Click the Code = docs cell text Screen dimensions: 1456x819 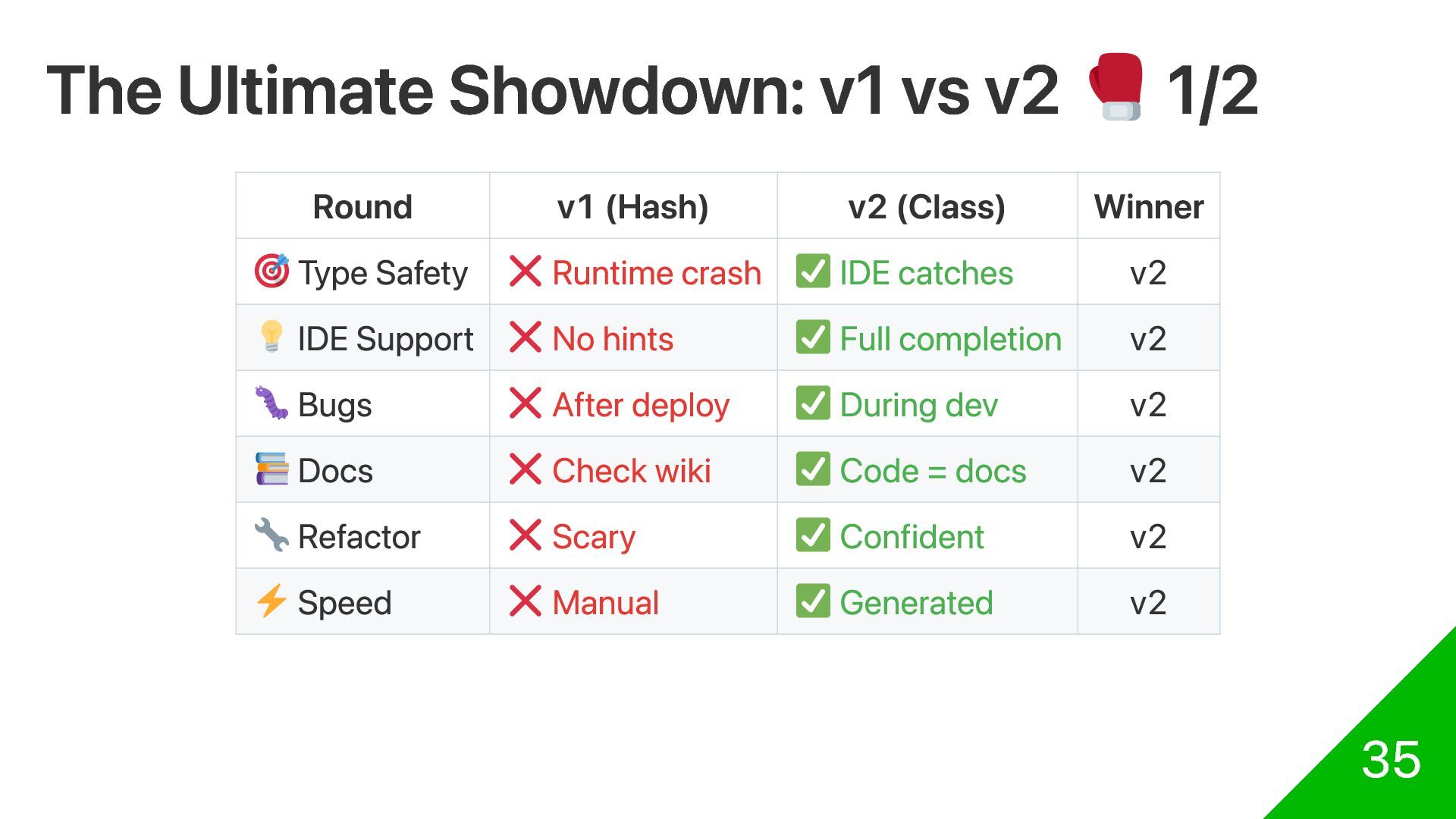click(933, 470)
